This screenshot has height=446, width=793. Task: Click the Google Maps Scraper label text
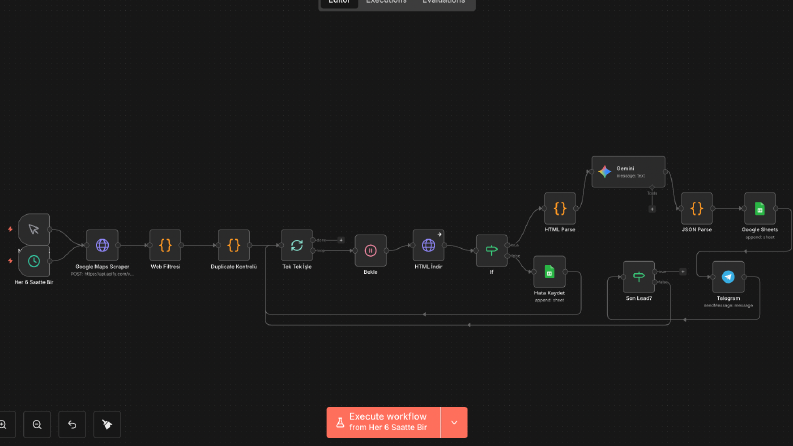[102, 266]
